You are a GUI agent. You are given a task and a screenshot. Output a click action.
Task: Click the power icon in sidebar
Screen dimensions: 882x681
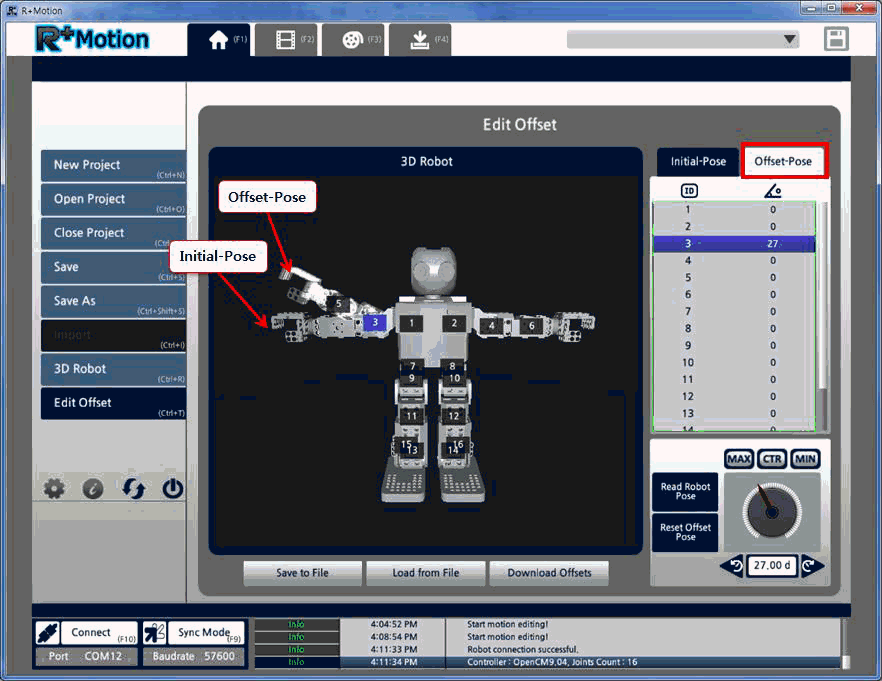pyautogui.click(x=173, y=489)
